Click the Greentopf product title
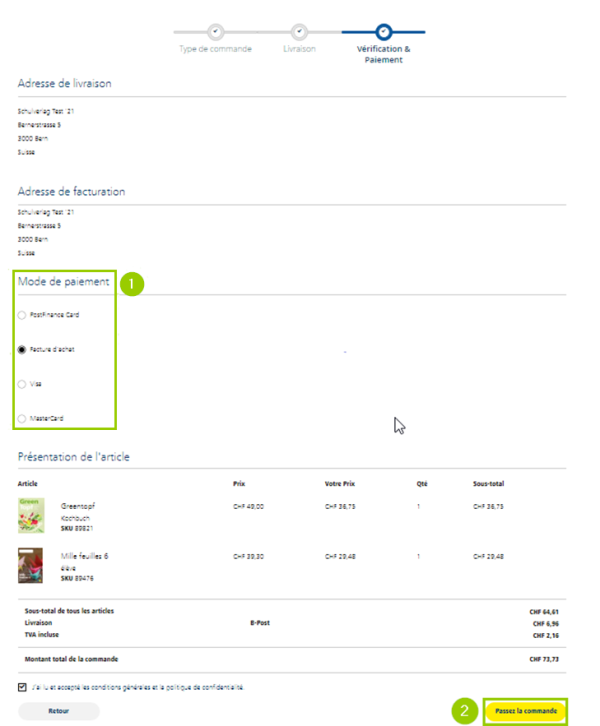This screenshot has height=726, width=600. point(80,507)
